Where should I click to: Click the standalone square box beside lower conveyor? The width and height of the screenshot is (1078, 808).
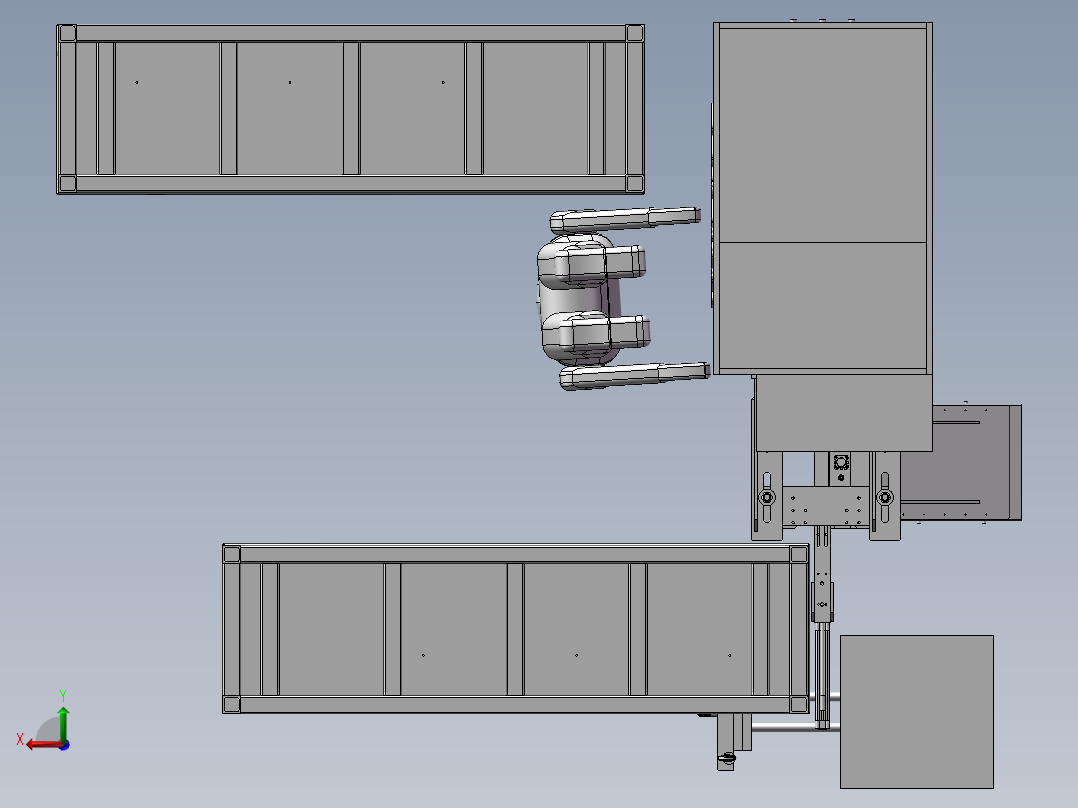point(916,712)
